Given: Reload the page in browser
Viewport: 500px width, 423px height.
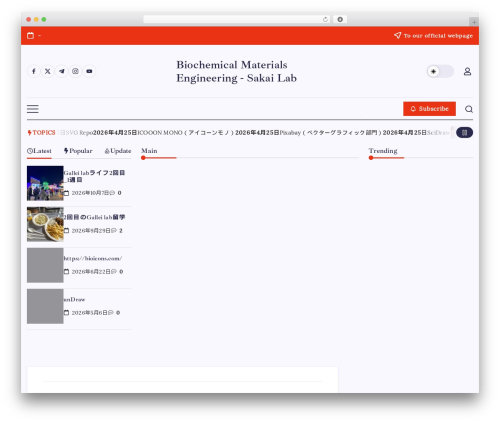Looking at the screenshot, I should (325, 19).
